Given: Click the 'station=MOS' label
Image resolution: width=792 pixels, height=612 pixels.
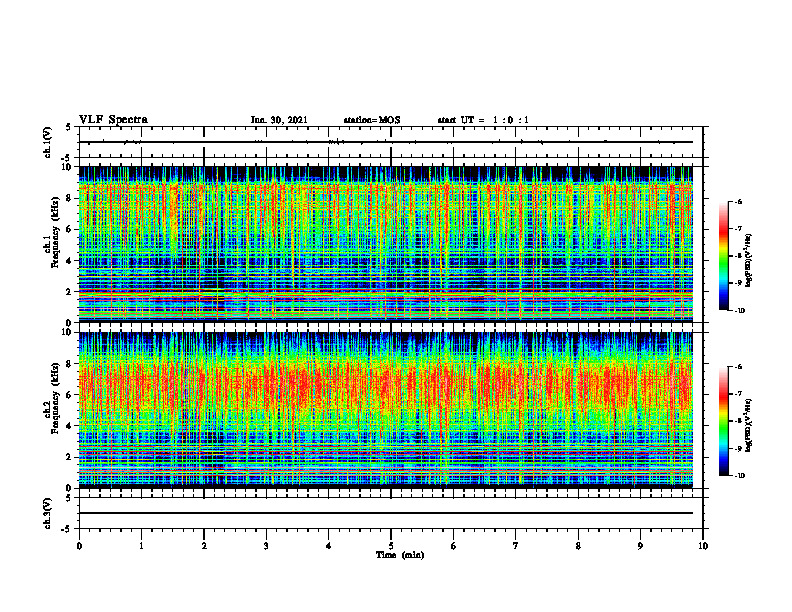Looking at the screenshot, I should (x=372, y=120).
